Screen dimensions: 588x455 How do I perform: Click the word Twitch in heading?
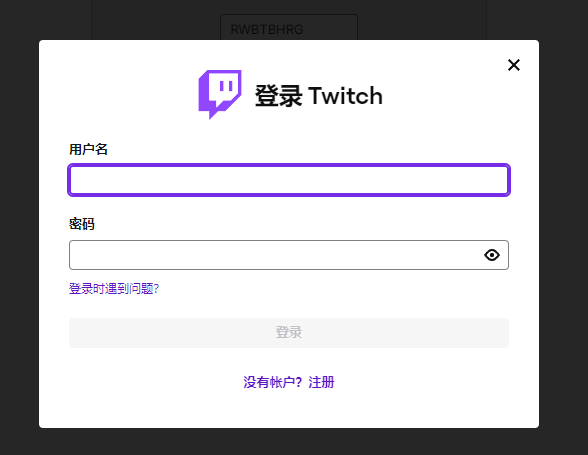(x=345, y=96)
